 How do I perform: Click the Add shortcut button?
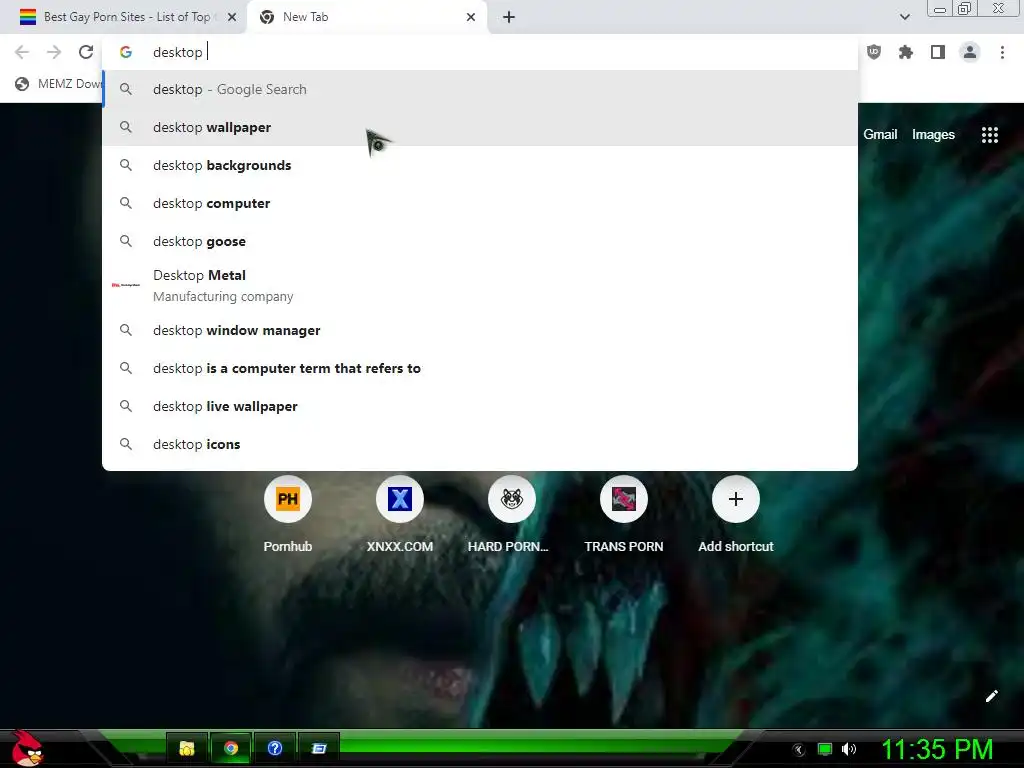736,500
